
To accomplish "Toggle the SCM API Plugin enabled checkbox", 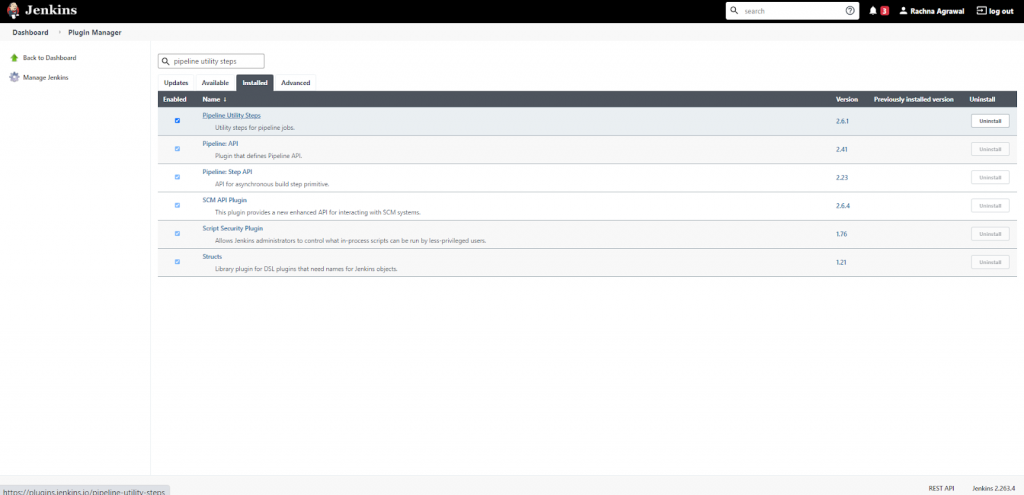I will click(x=177, y=205).
